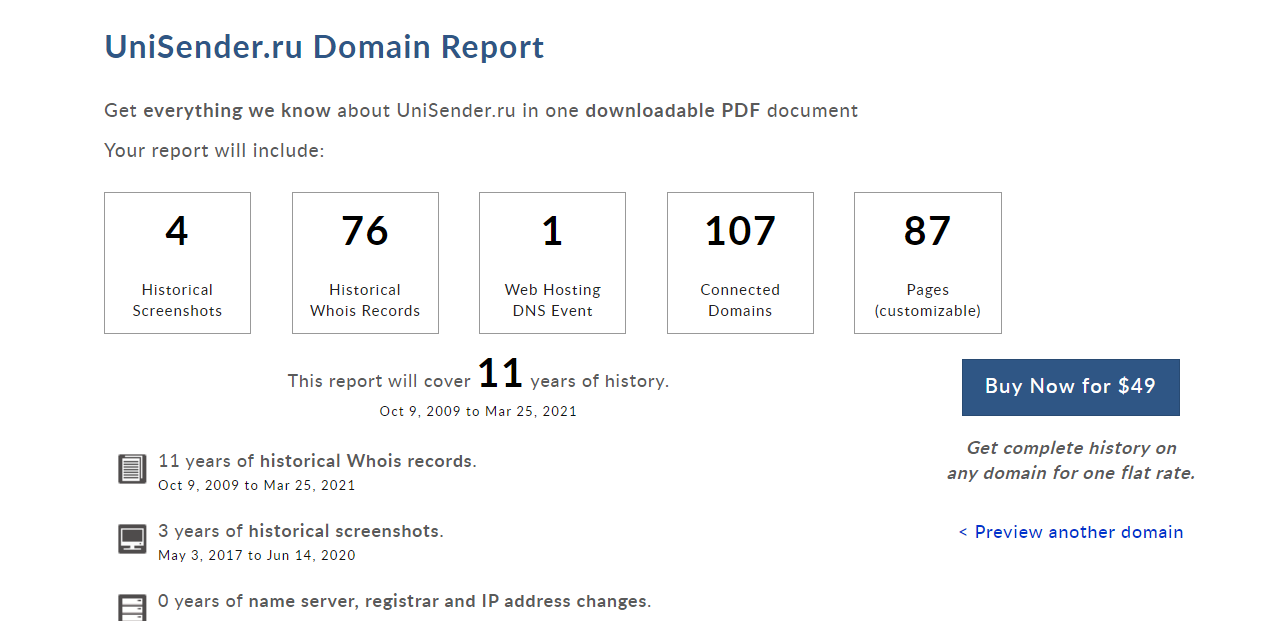The height and width of the screenshot is (633, 1284).
Task: Click the historical Whois records document icon
Action: tap(132, 468)
